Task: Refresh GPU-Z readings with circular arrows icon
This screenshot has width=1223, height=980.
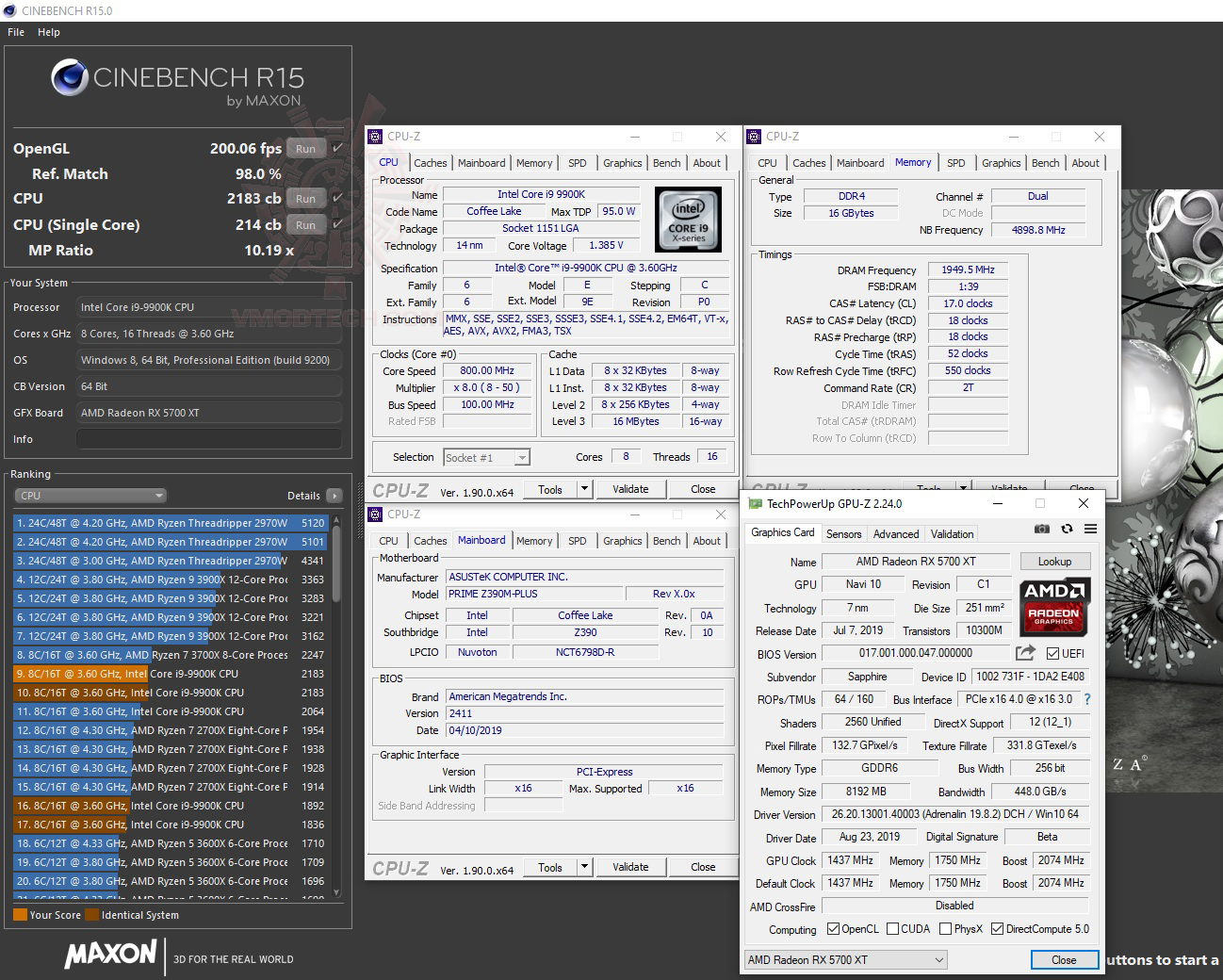Action: click(x=1067, y=530)
